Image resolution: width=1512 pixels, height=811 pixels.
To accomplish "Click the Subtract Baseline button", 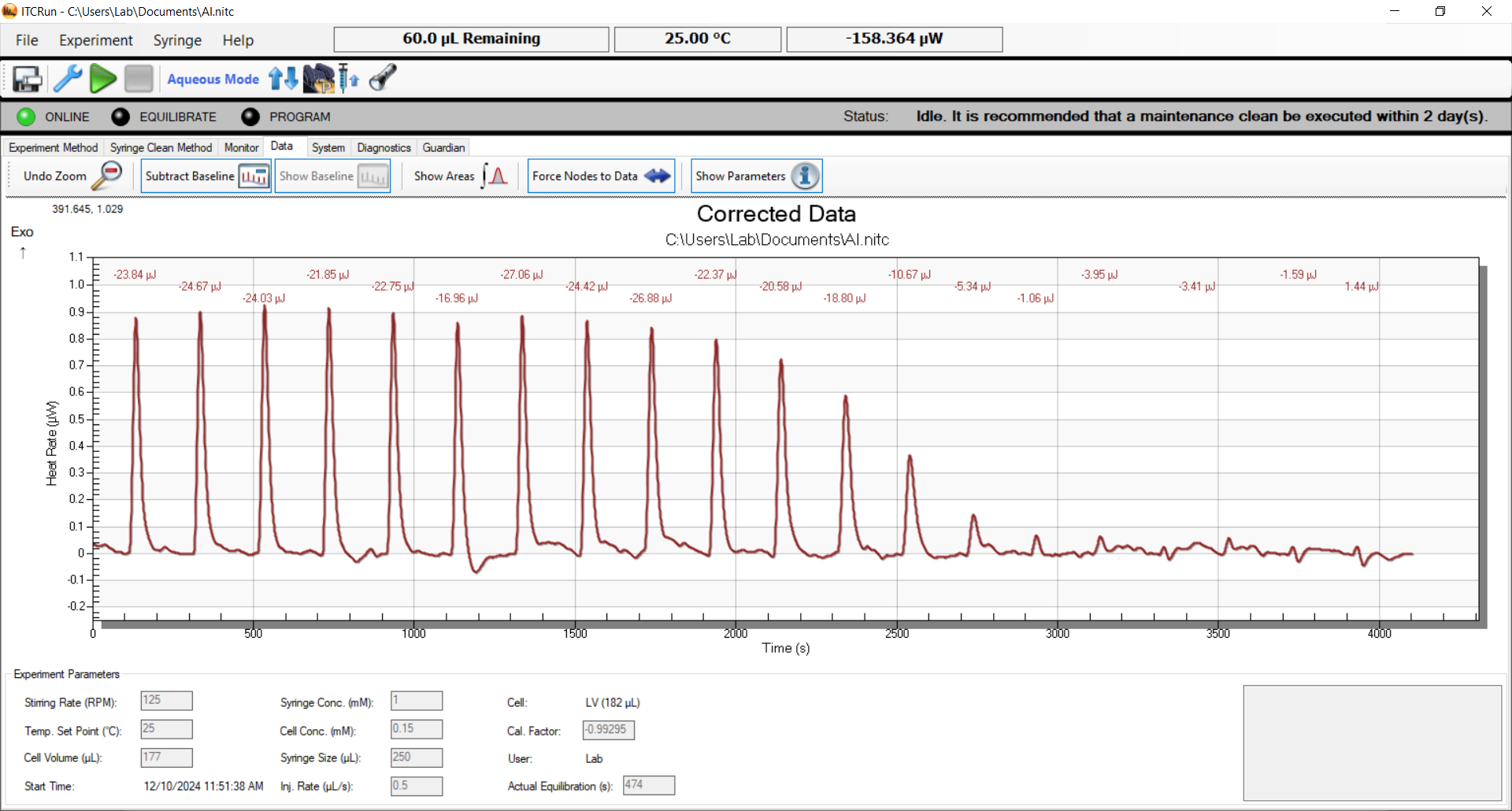I will point(206,176).
